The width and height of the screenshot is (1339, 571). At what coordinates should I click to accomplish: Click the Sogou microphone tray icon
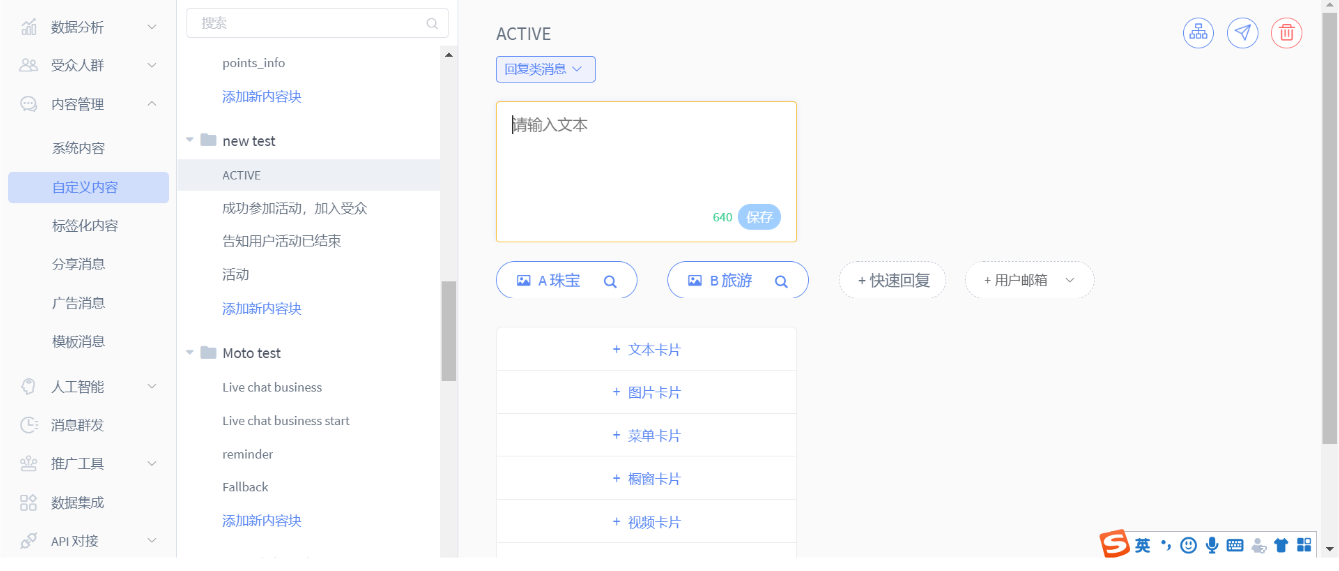pos(1212,545)
